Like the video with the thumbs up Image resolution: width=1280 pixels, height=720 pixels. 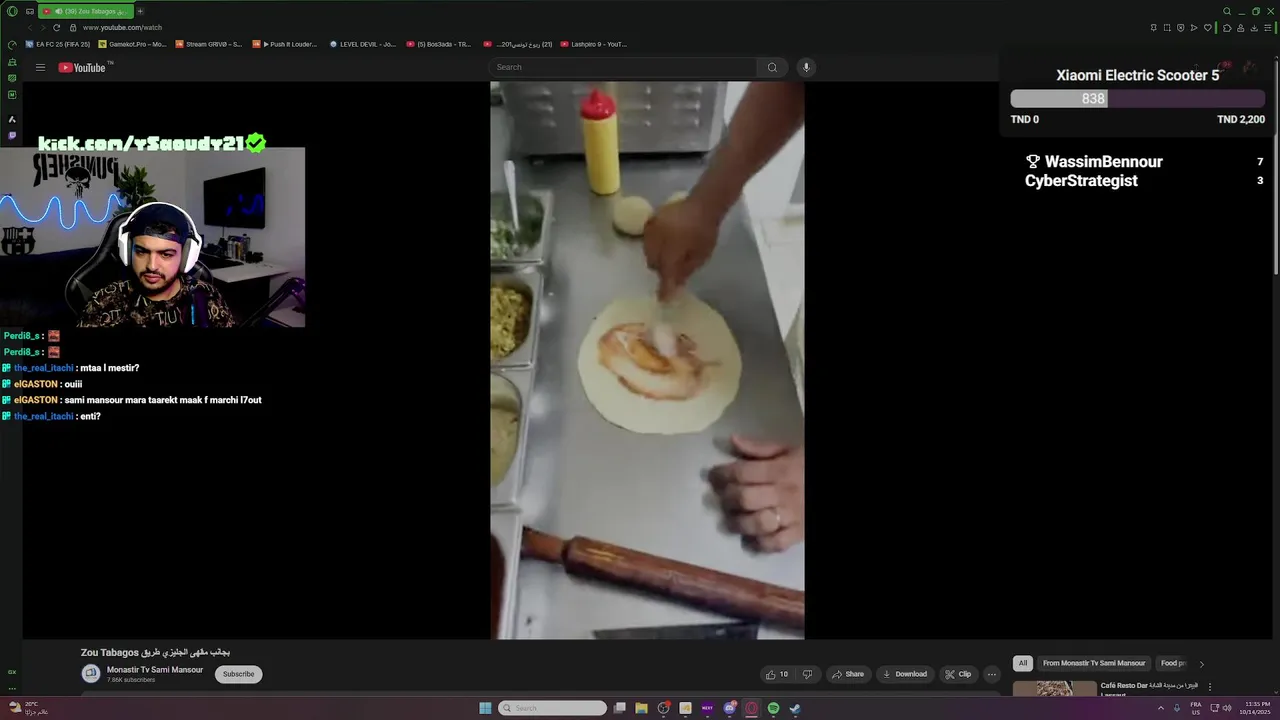pyautogui.click(x=776, y=674)
